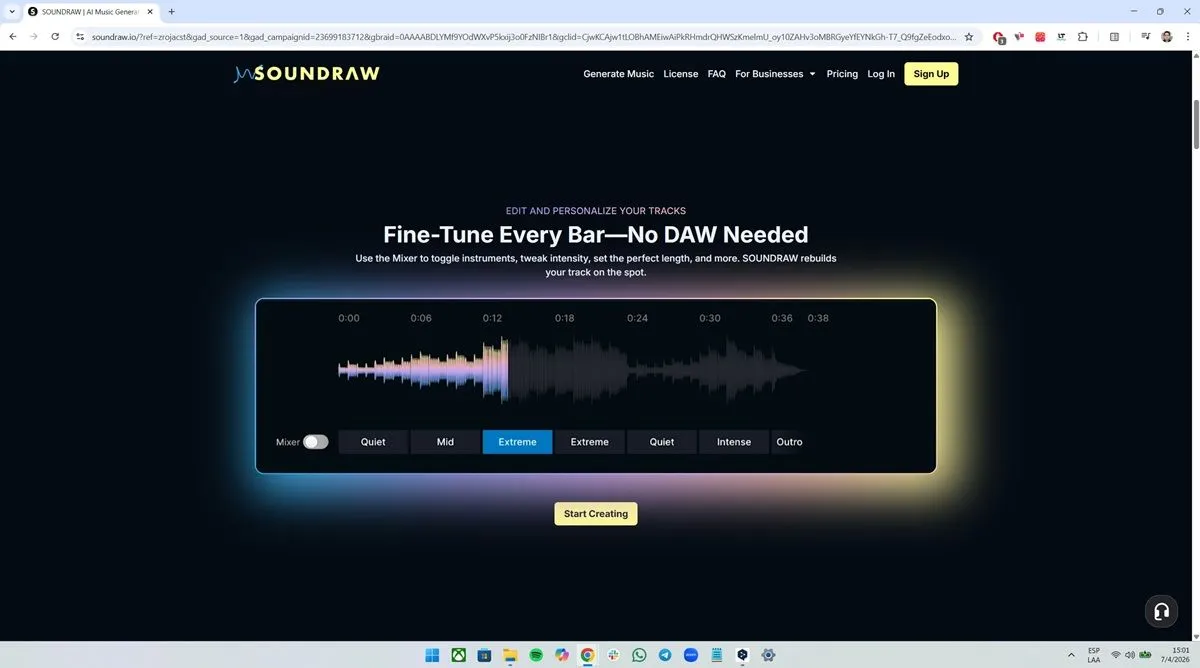Open the media controls music note icon

click(x=1145, y=37)
